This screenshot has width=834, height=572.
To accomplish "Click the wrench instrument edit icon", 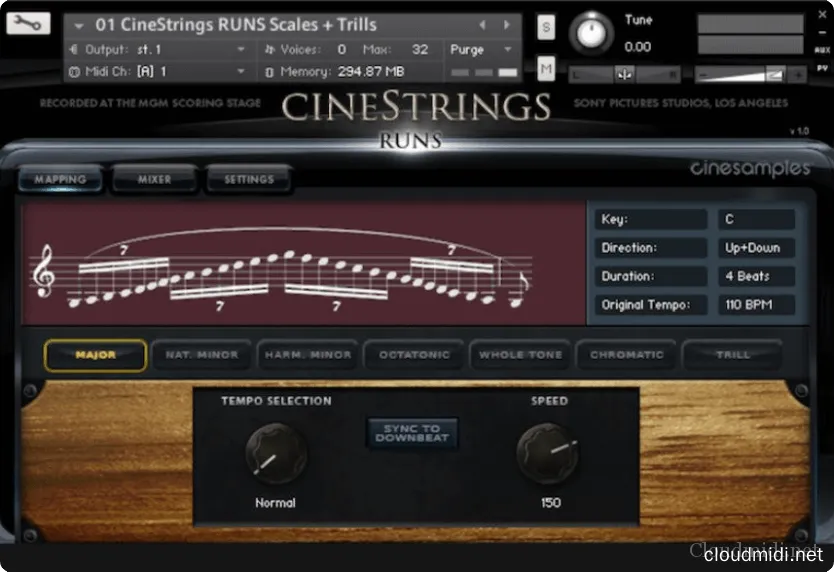I will (x=28, y=24).
